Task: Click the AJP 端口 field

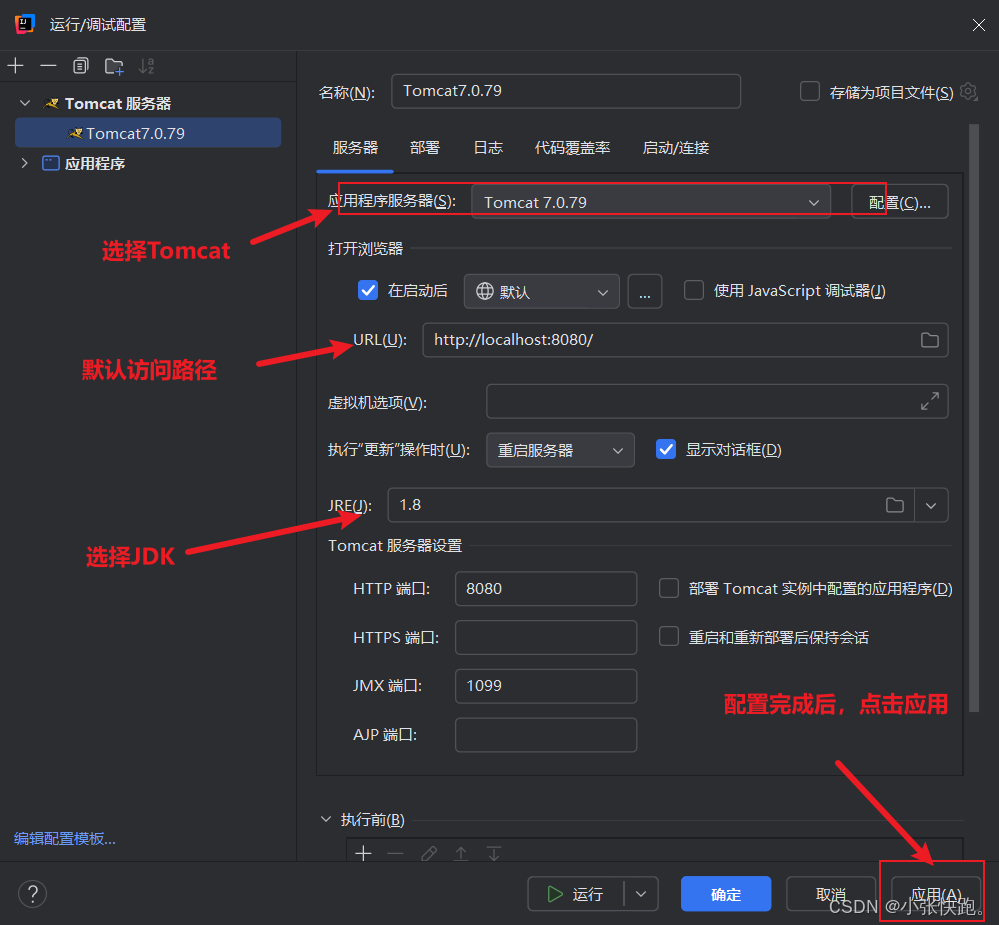Action: [546, 735]
